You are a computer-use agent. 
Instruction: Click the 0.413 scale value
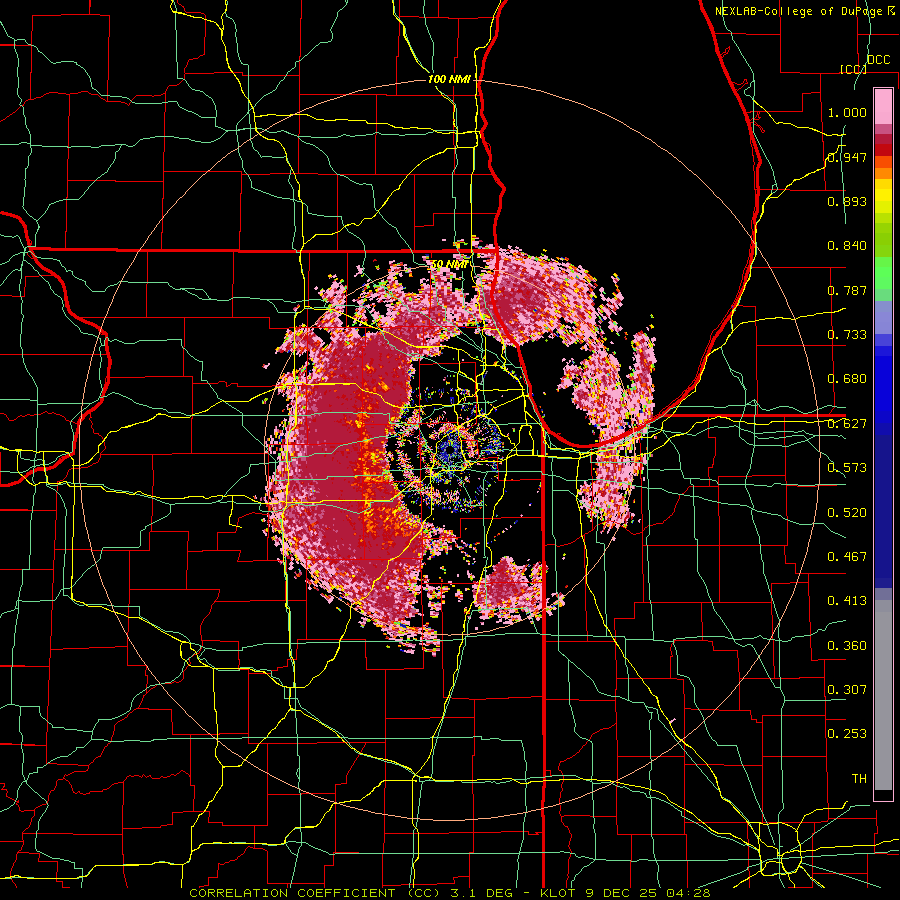tap(847, 601)
